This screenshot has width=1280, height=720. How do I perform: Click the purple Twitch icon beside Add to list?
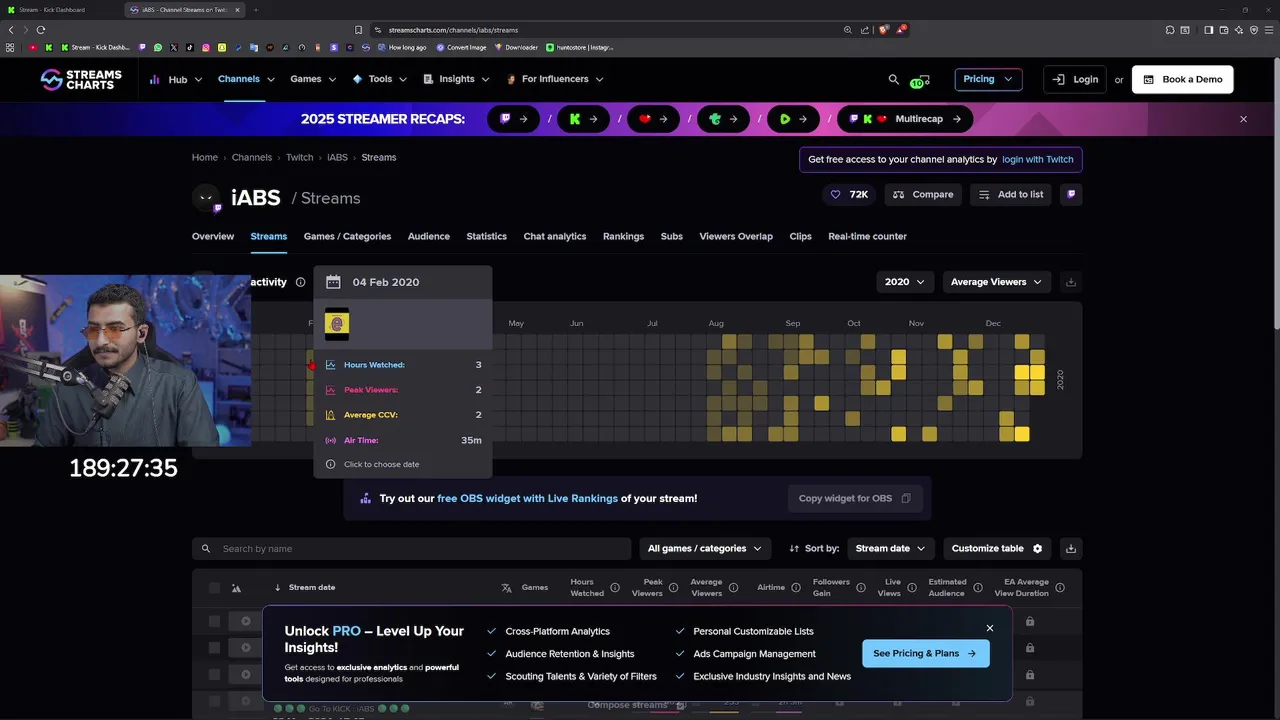tap(1071, 194)
